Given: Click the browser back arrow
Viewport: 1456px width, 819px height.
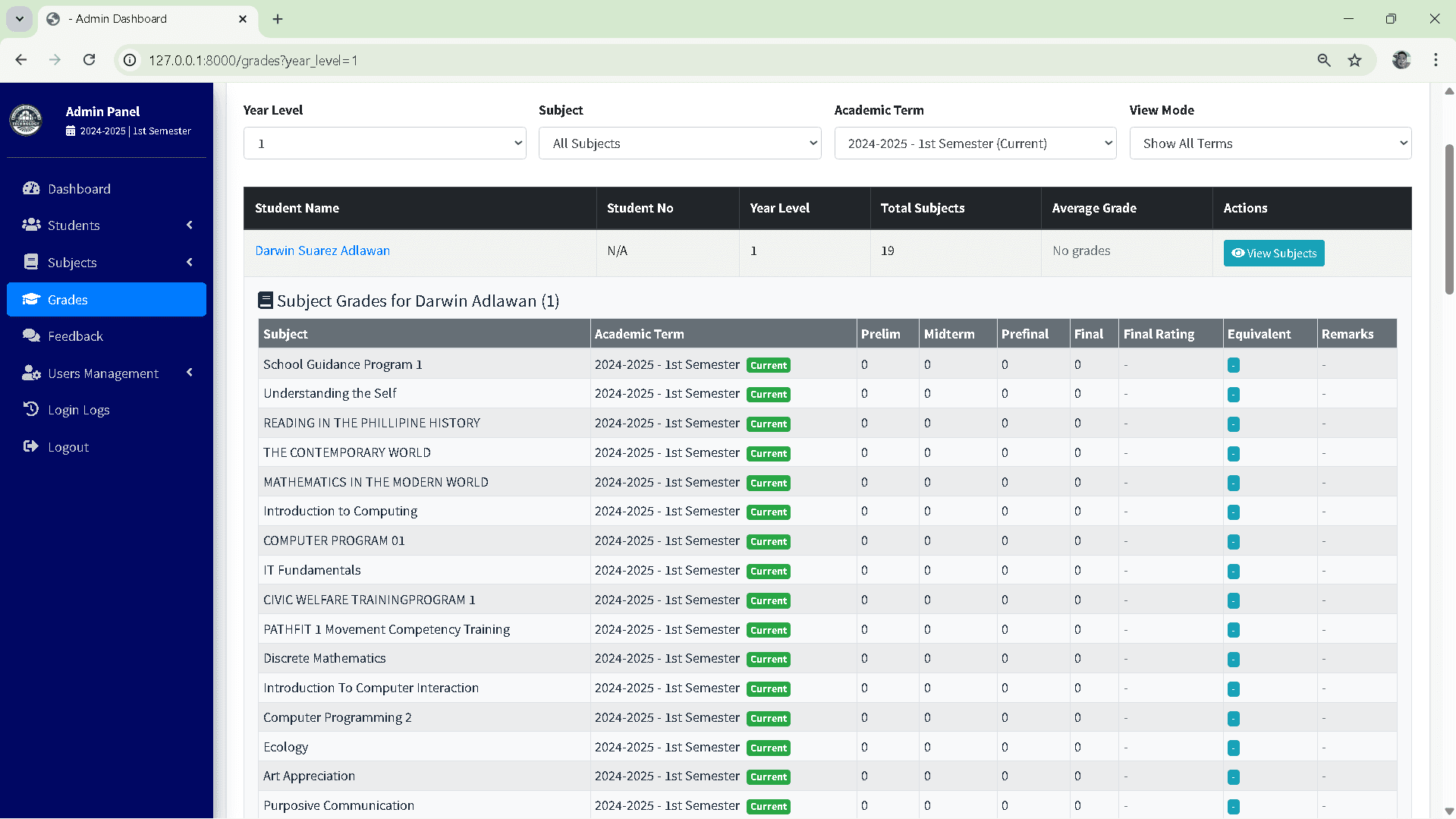Looking at the screenshot, I should (x=21, y=60).
